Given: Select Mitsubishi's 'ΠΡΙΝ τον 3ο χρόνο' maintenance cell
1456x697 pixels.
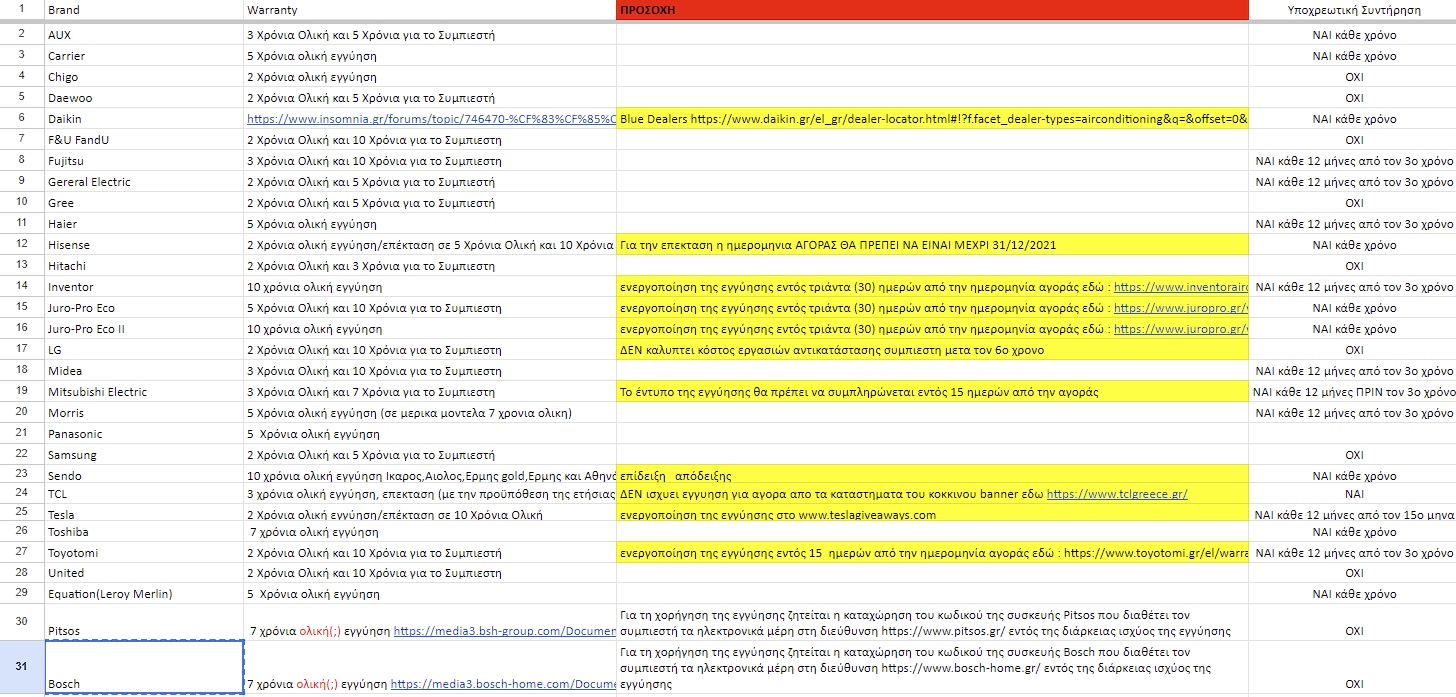Looking at the screenshot, I should (1353, 392).
